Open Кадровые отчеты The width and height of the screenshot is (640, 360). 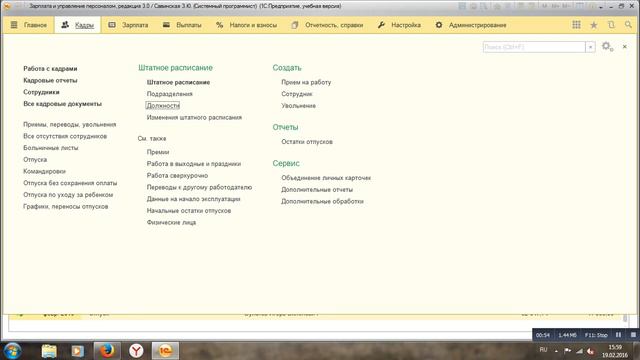pyautogui.click(x=50, y=80)
